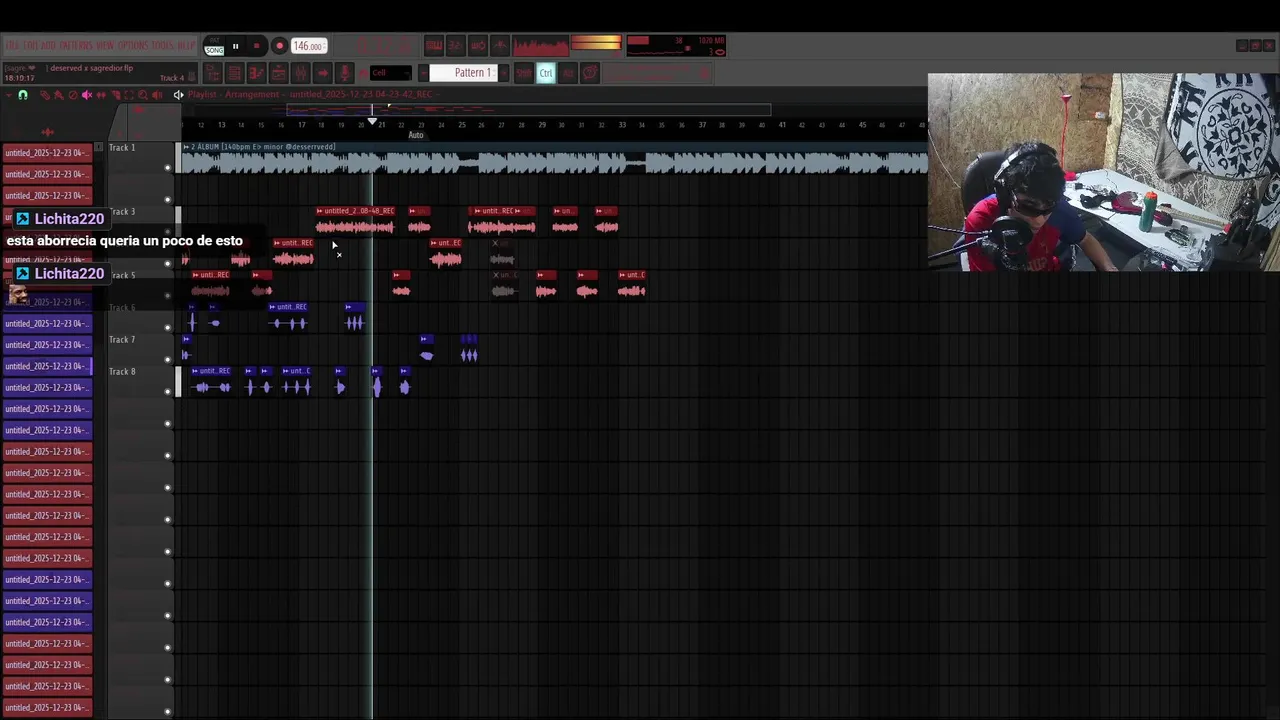Mute Track 7 via its dot
The image size is (1280, 720).
coord(168,360)
